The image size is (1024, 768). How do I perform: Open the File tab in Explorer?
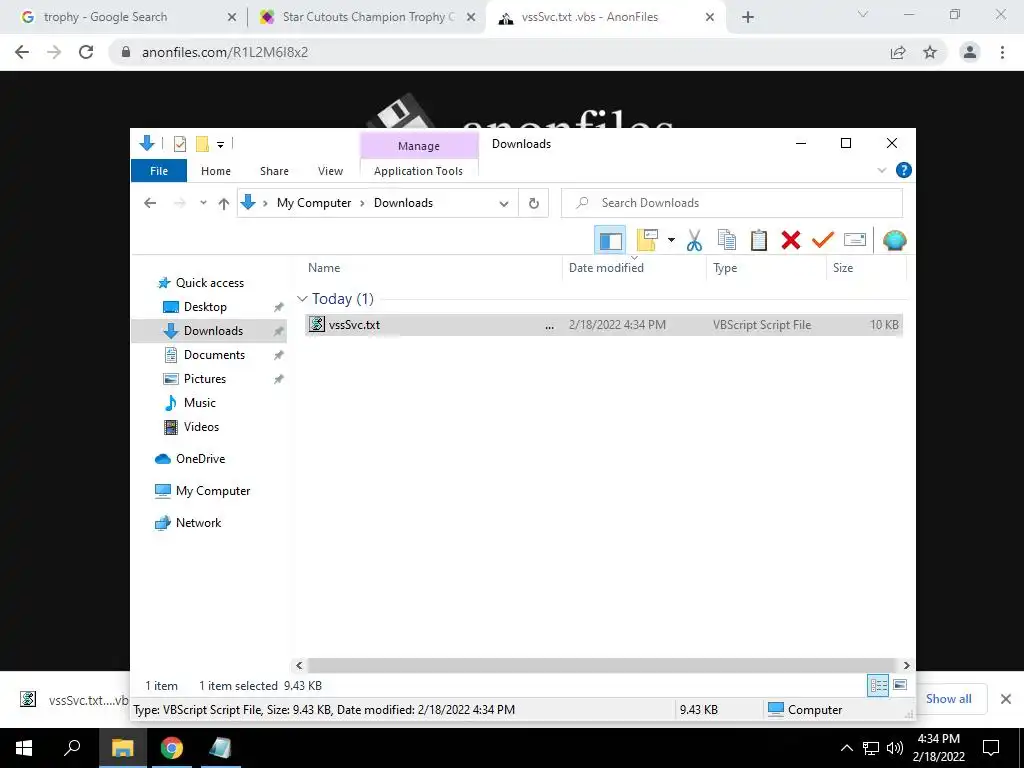point(159,171)
